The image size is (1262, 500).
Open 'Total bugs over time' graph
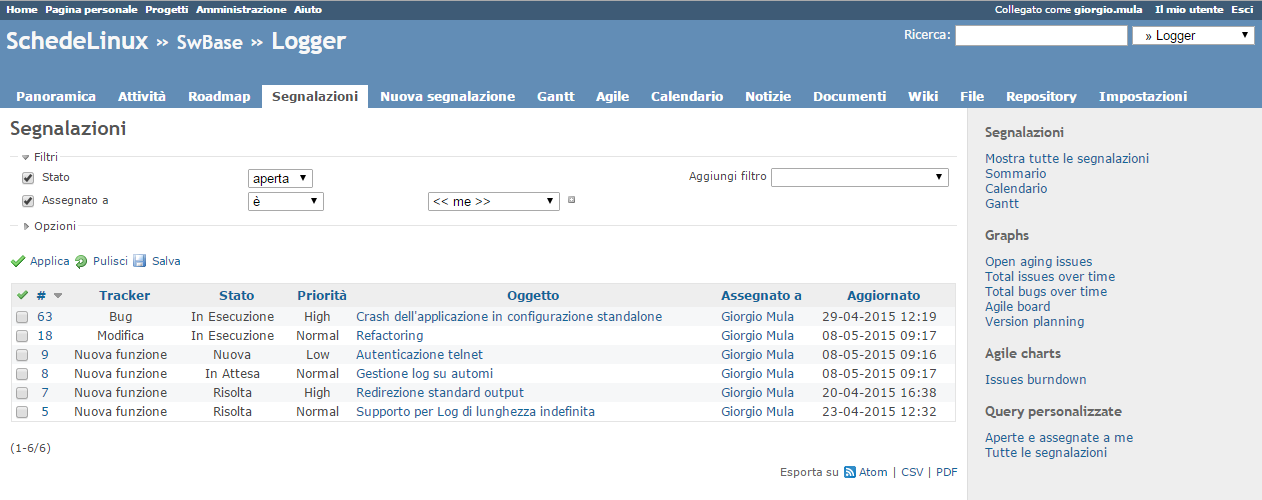pos(1046,292)
